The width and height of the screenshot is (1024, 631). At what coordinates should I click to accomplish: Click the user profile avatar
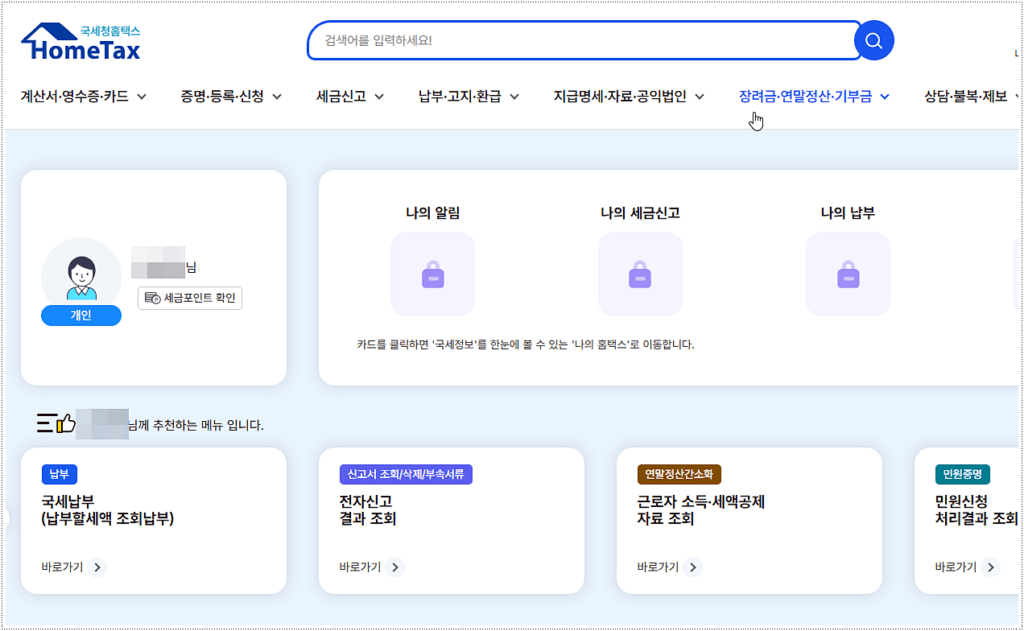tap(81, 275)
